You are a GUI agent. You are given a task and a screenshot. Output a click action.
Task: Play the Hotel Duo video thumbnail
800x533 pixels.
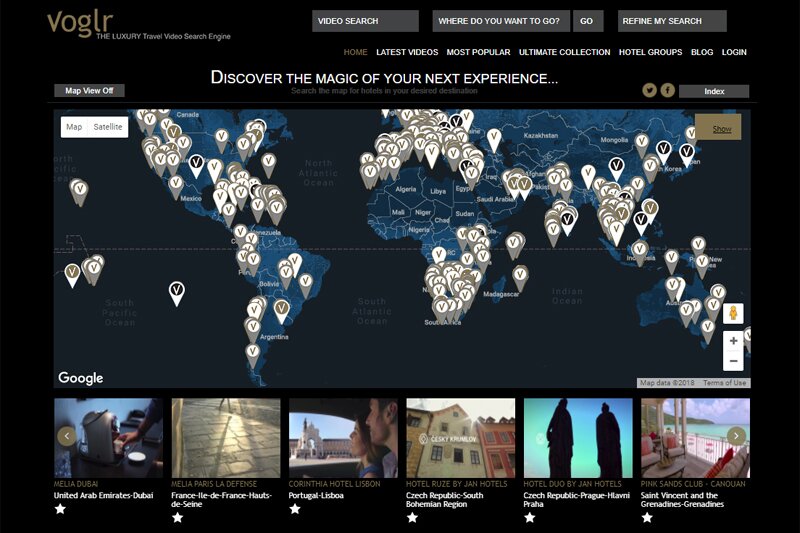578,438
